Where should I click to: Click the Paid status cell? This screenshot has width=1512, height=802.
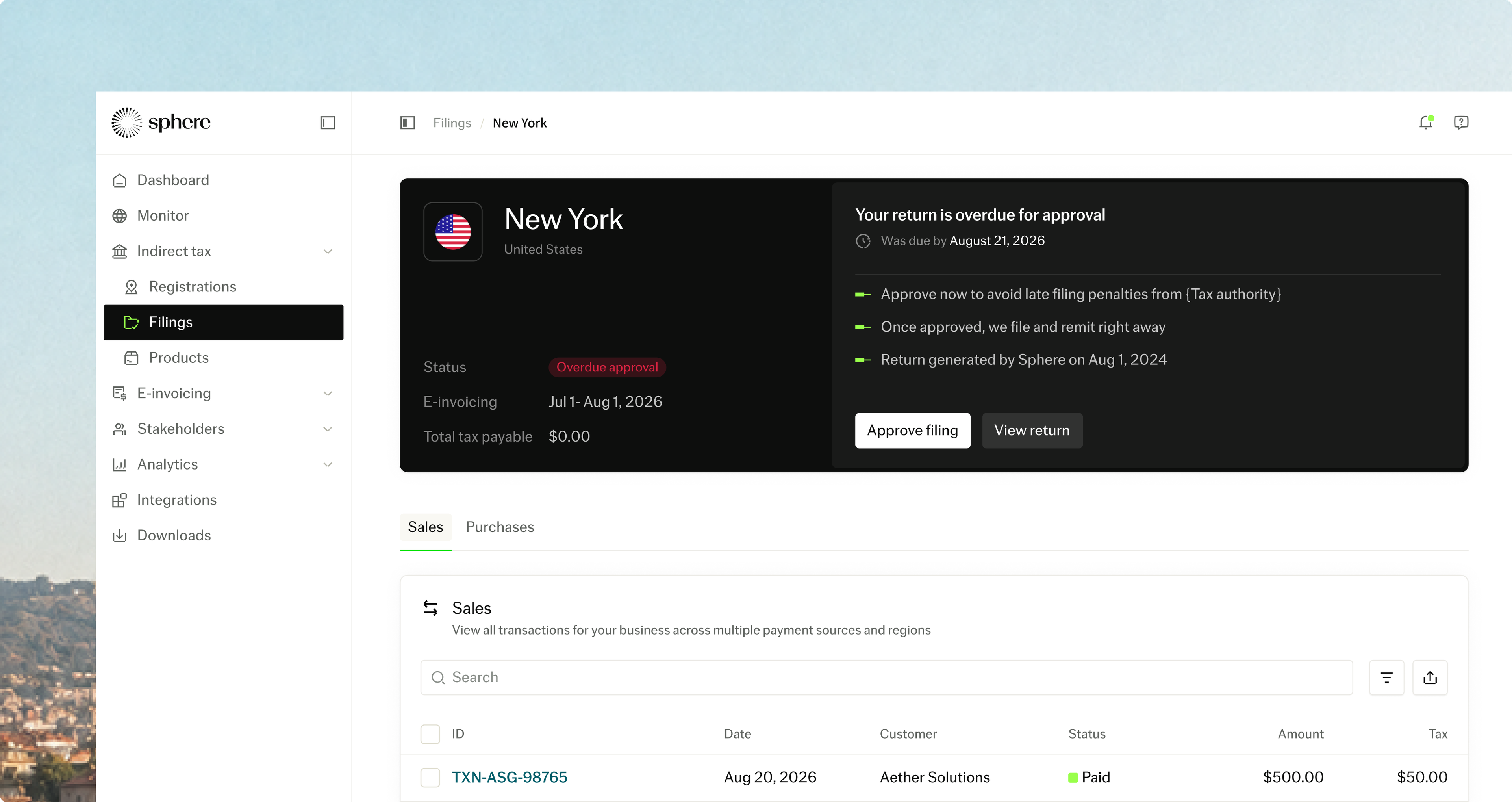pos(1089,777)
